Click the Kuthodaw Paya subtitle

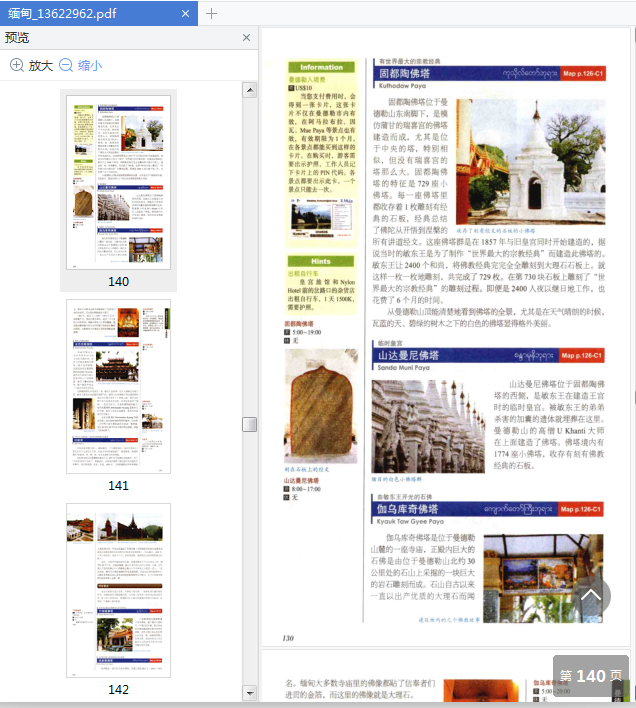point(402,85)
